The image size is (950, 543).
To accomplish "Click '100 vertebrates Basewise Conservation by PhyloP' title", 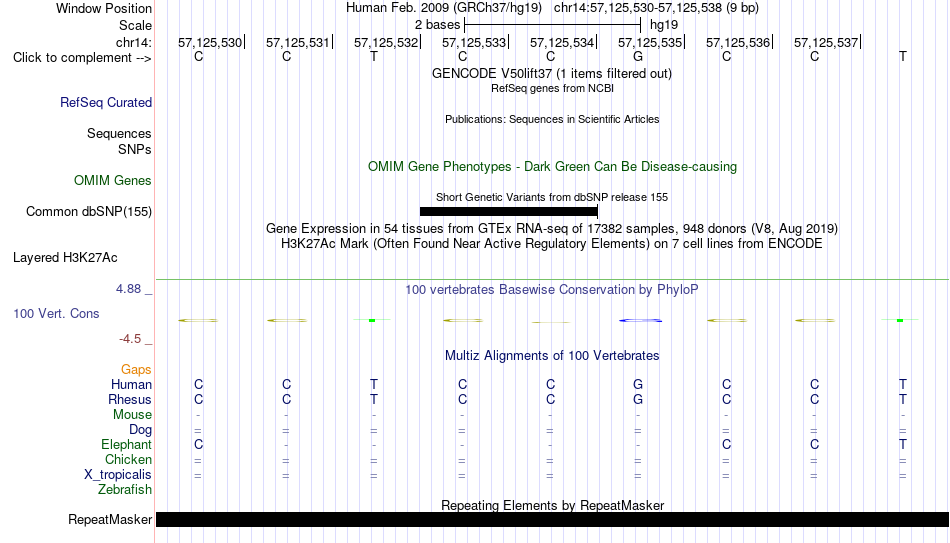I will coord(552,290).
